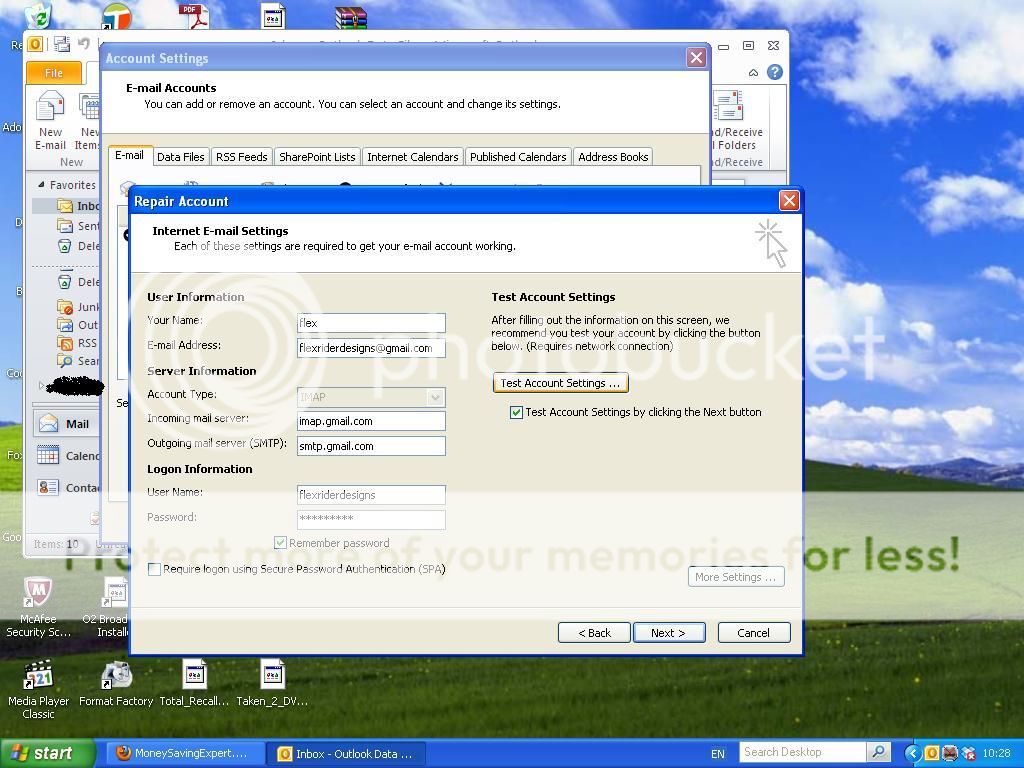
Task: Open the Mail navigation pane icon
Action: tap(49, 424)
